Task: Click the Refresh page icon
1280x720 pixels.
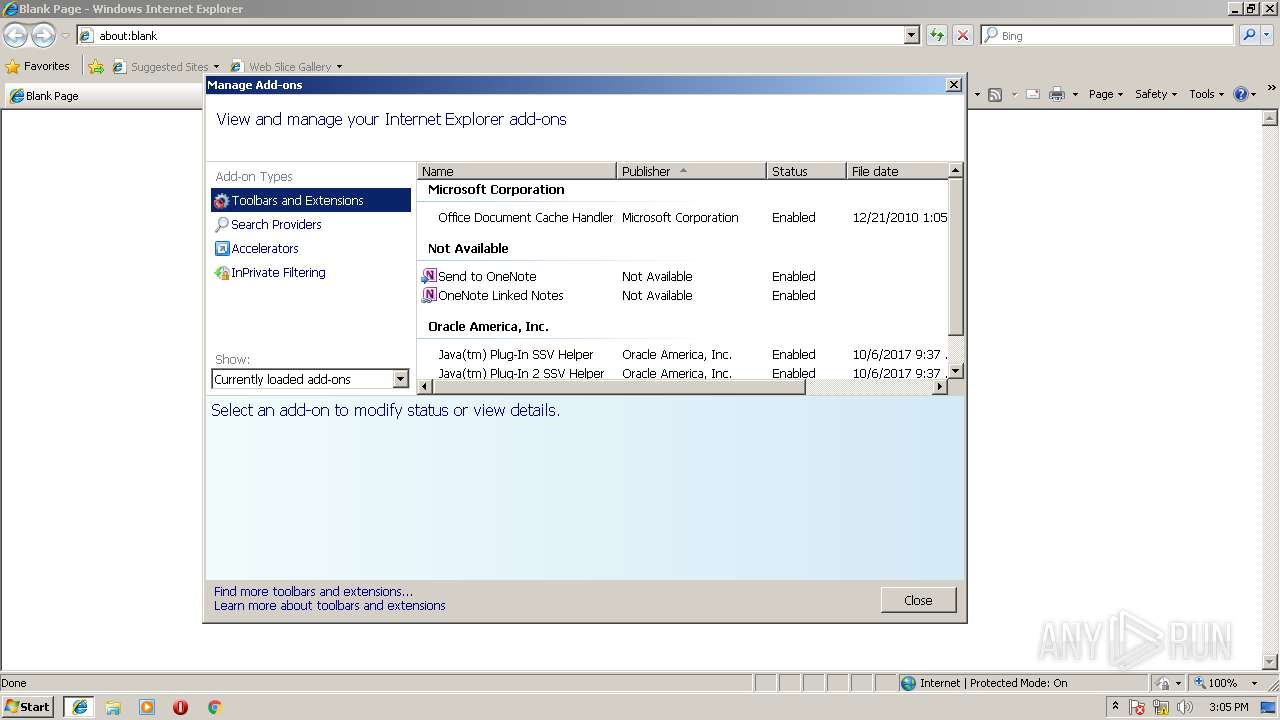Action: (x=936, y=35)
